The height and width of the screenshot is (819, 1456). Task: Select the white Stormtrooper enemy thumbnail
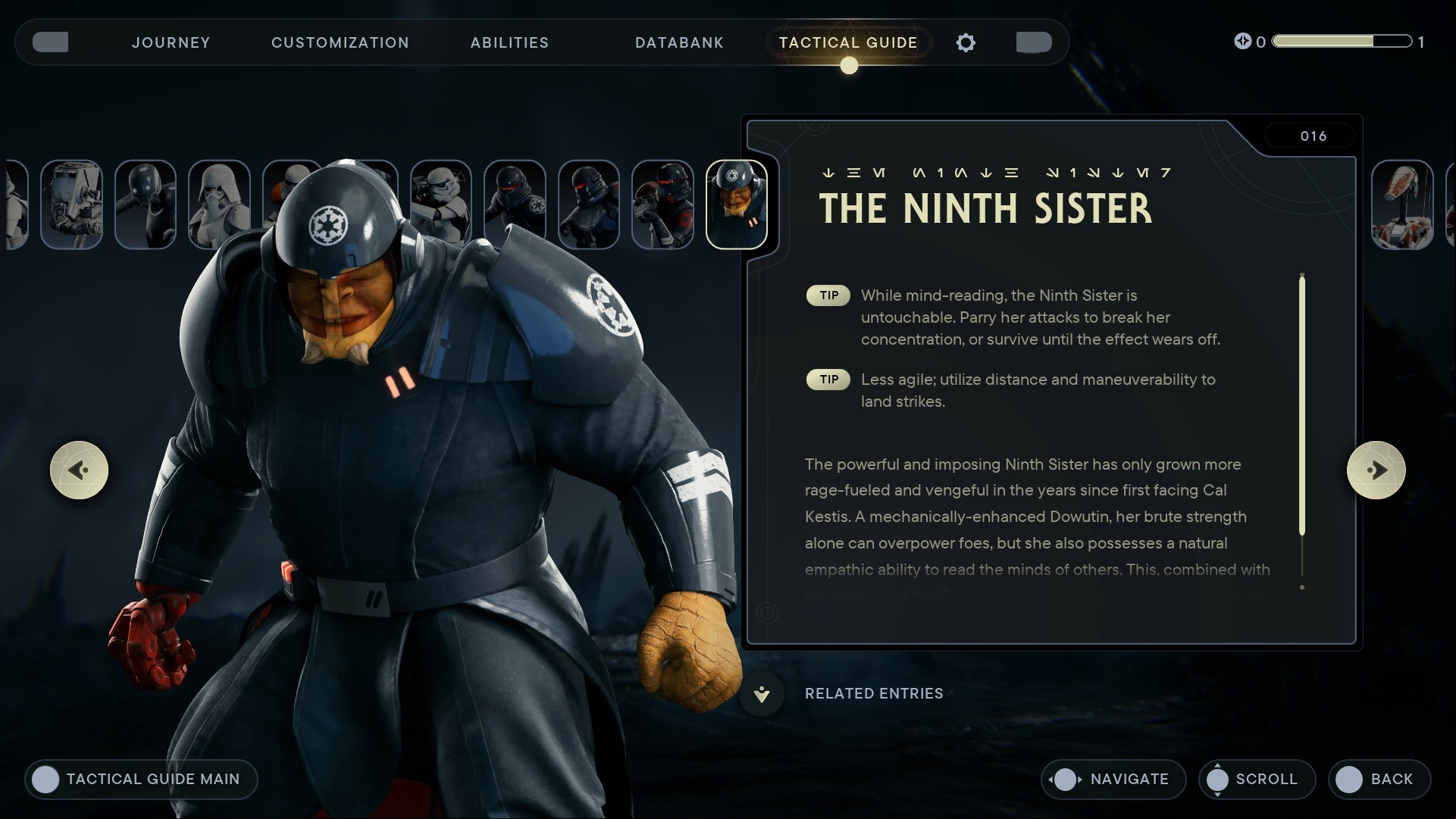(441, 205)
